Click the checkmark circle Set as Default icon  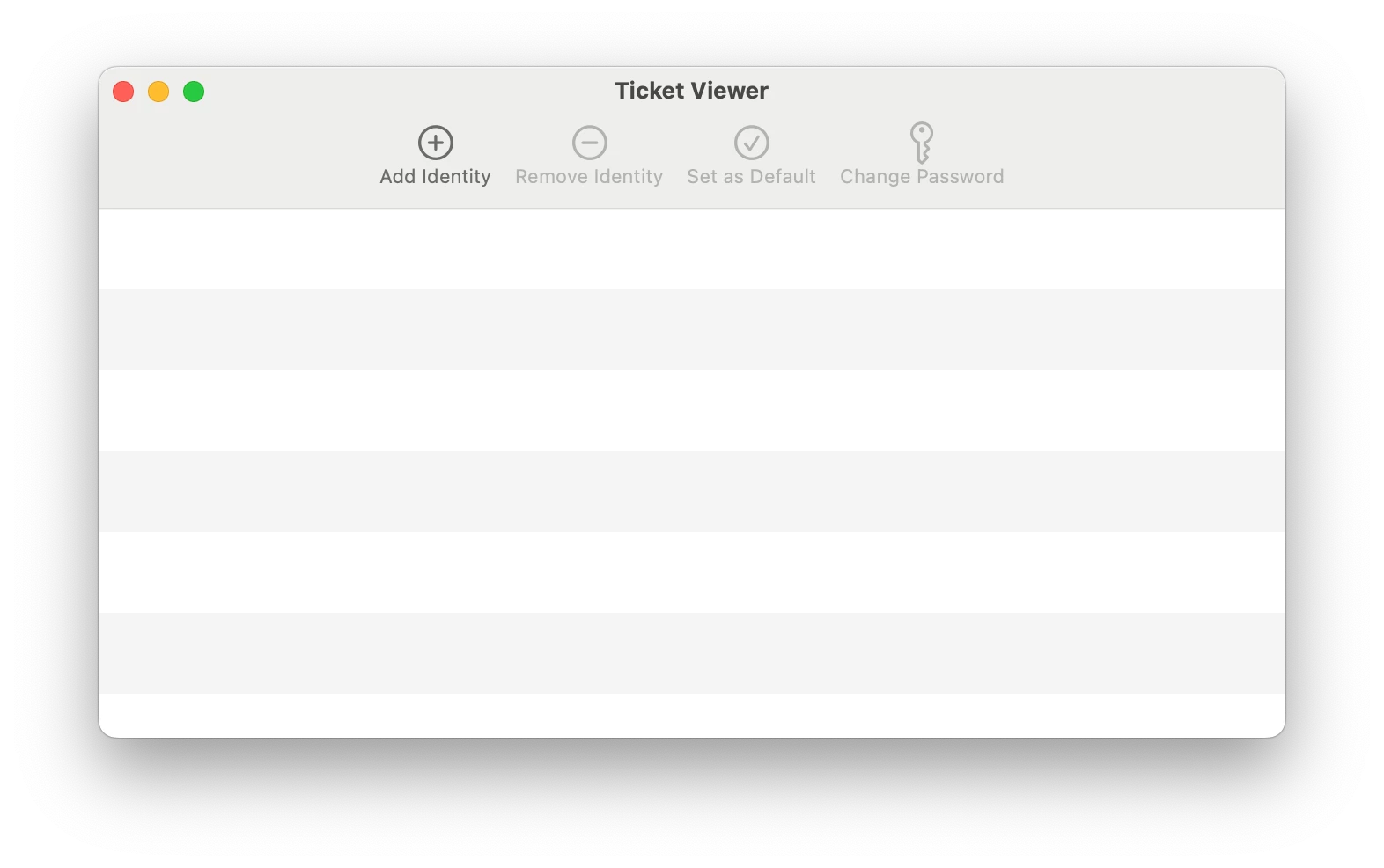tap(751, 143)
